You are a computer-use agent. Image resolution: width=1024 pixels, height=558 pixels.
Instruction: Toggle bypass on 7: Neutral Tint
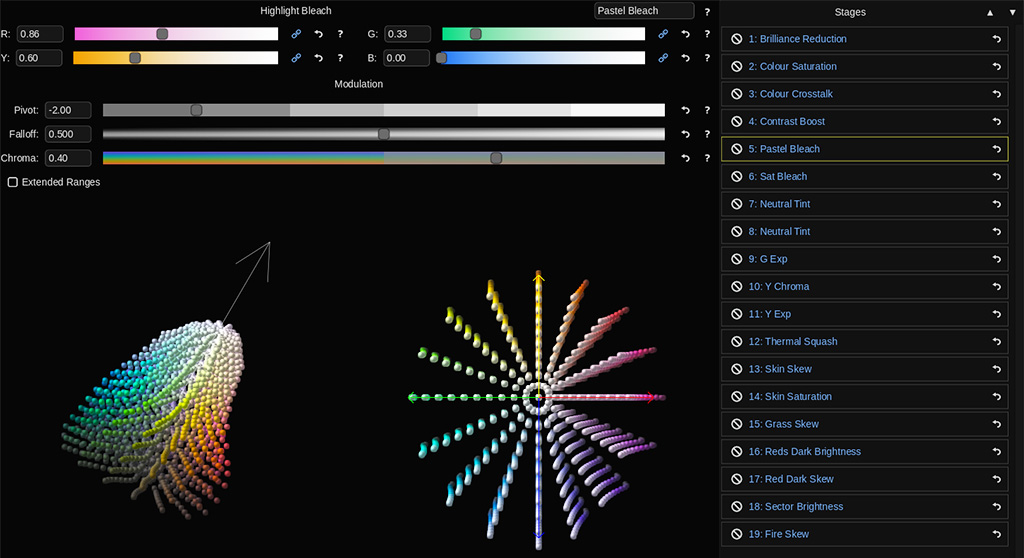click(737, 204)
